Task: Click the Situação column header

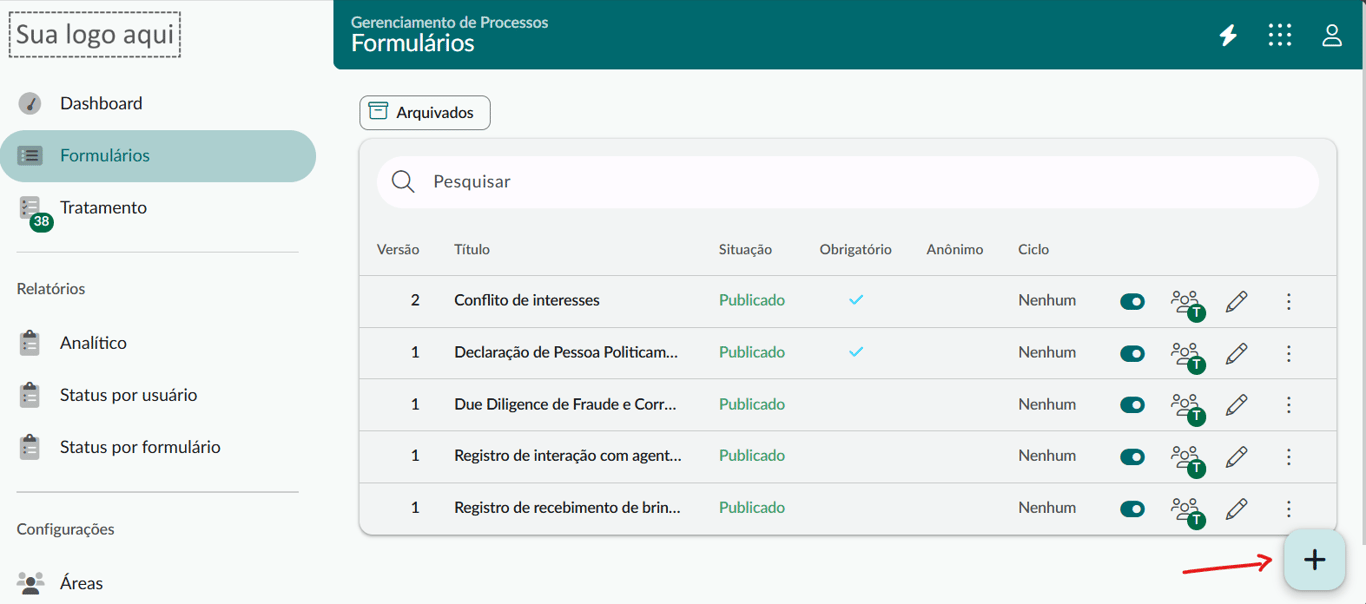Action: (745, 250)
